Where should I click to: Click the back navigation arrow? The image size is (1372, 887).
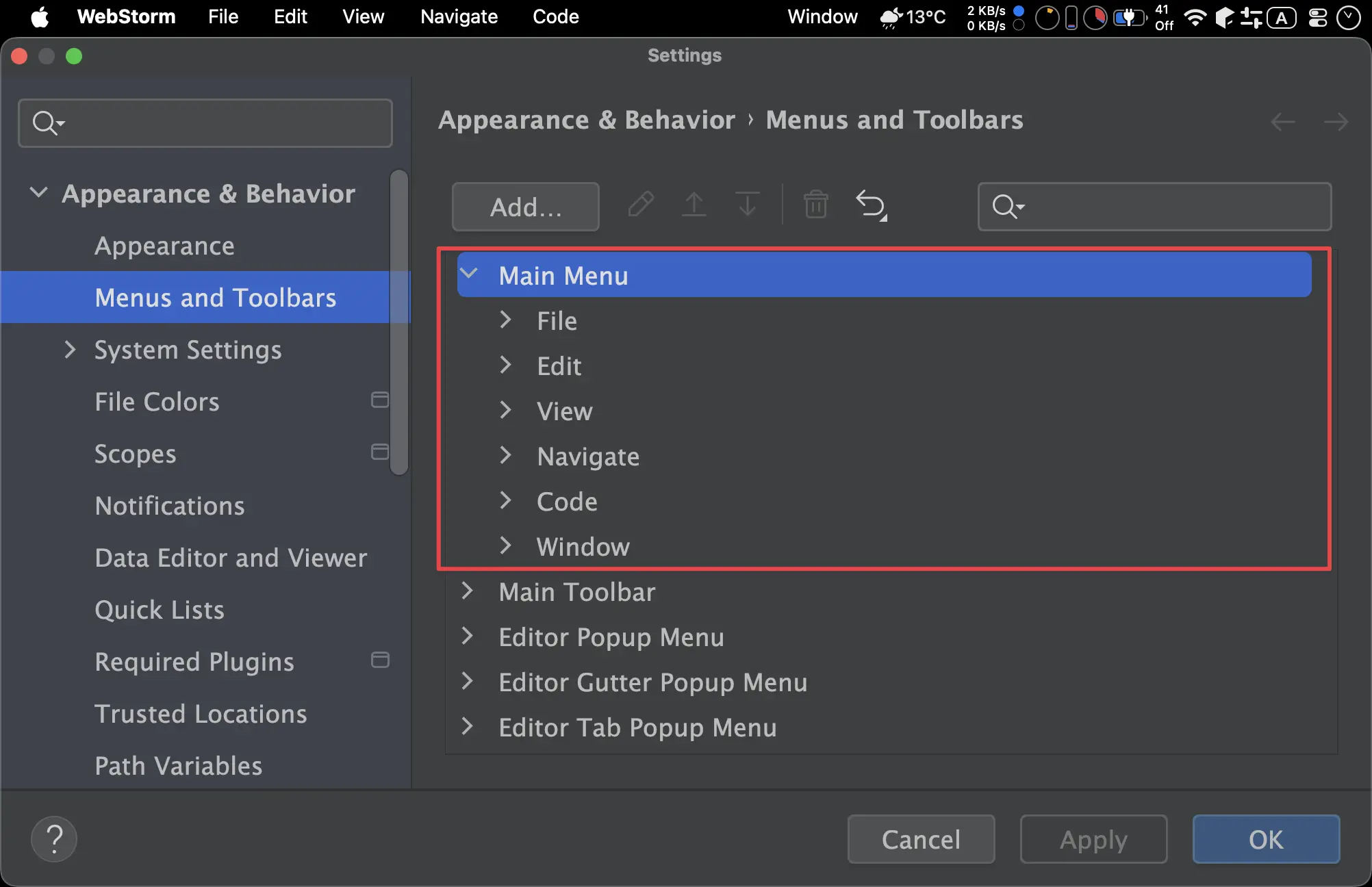[x=1282, y=123]
